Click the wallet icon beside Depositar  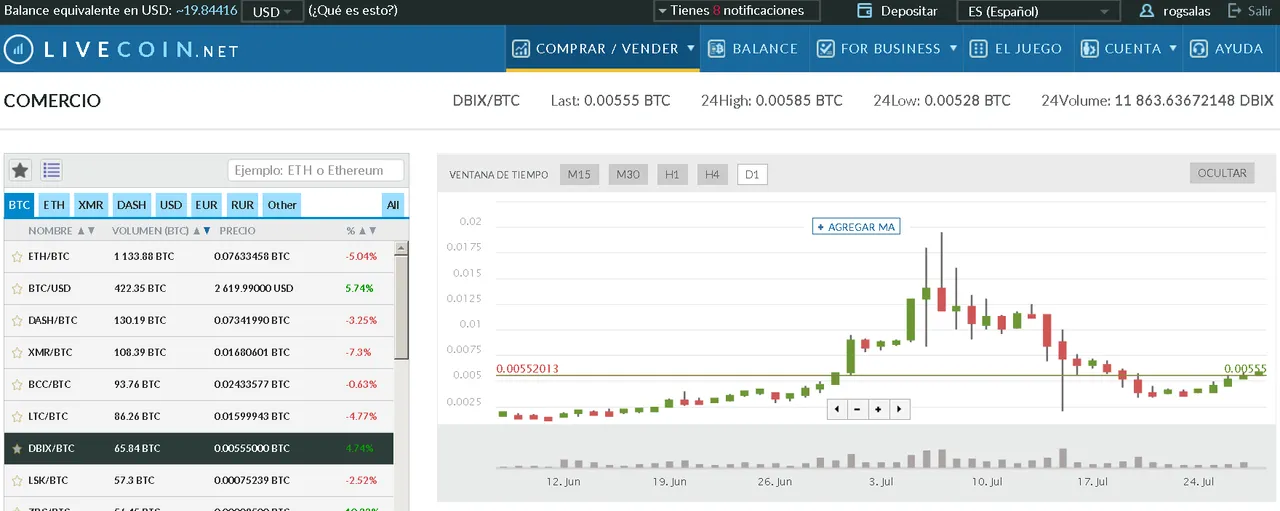[x=865, y=11]
